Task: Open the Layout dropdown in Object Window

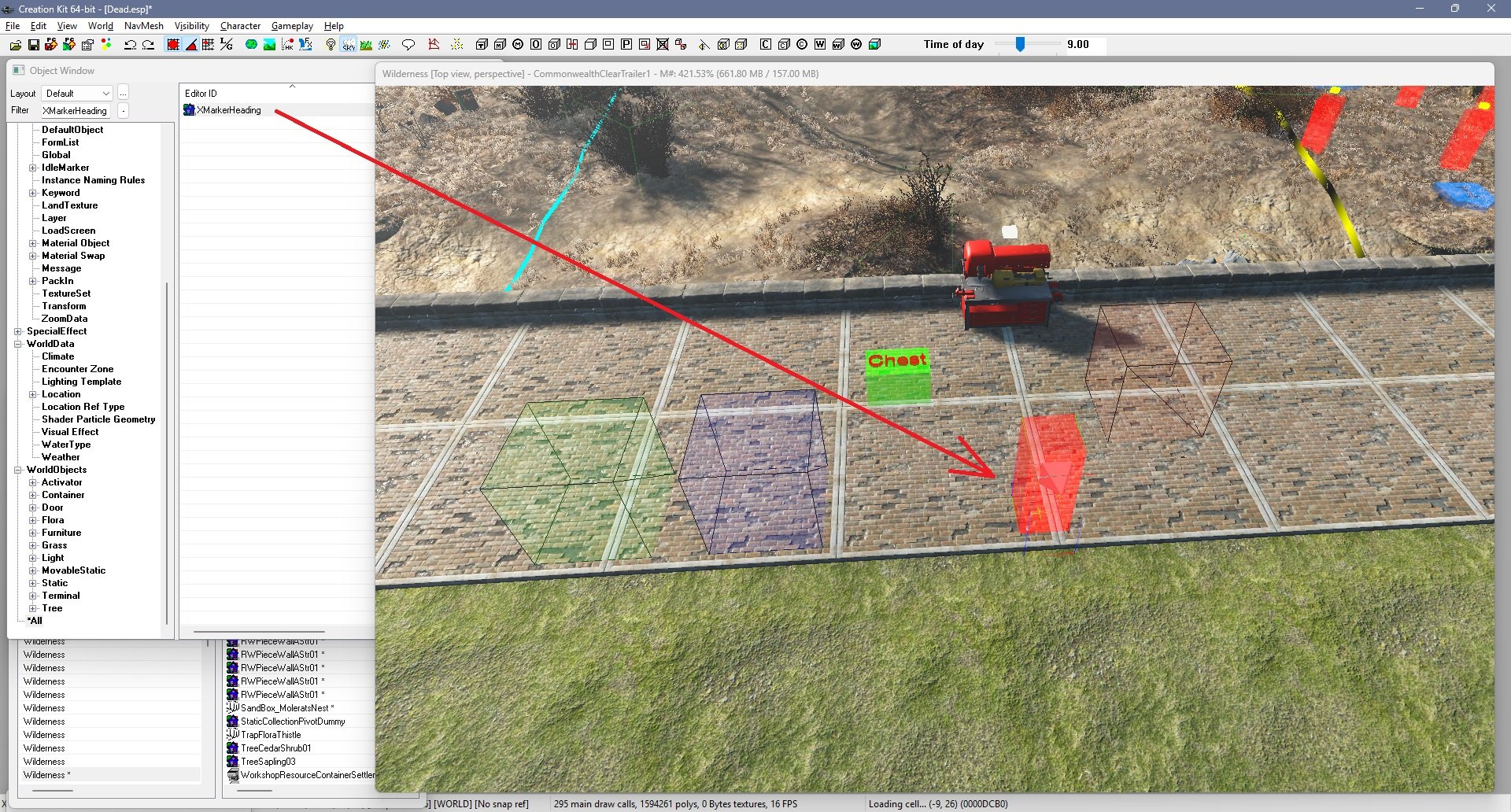Action: [77, 94]
